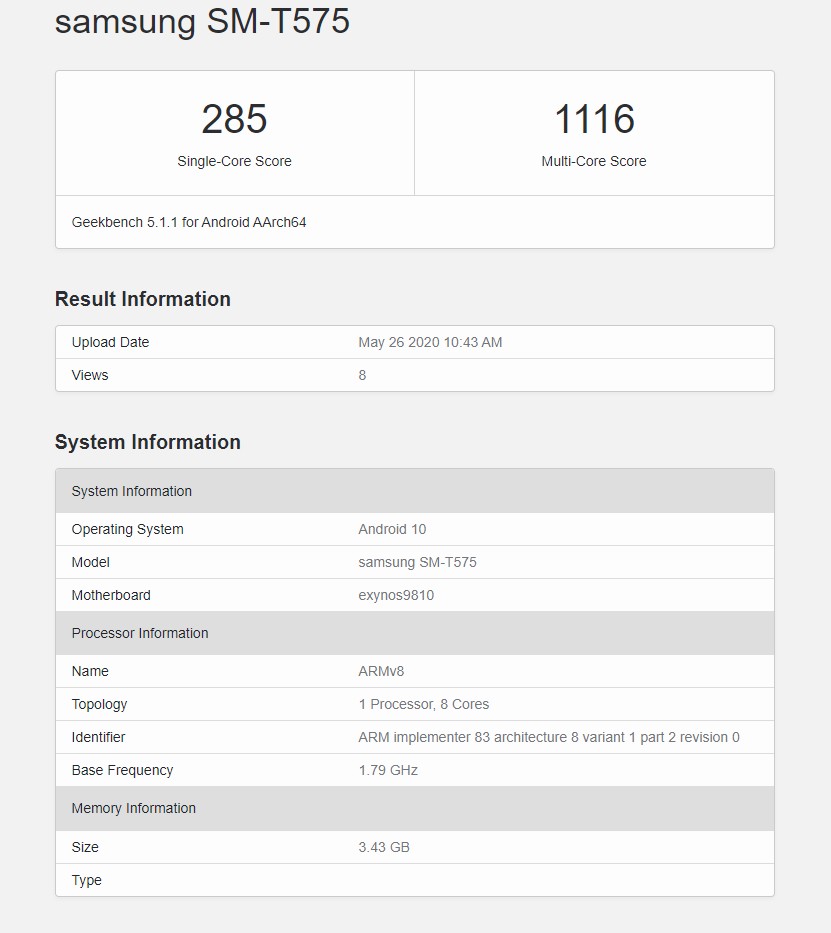Screen dimensions: 831x933
Task: Click the Memory Information header row
Action: coord(415,808)
